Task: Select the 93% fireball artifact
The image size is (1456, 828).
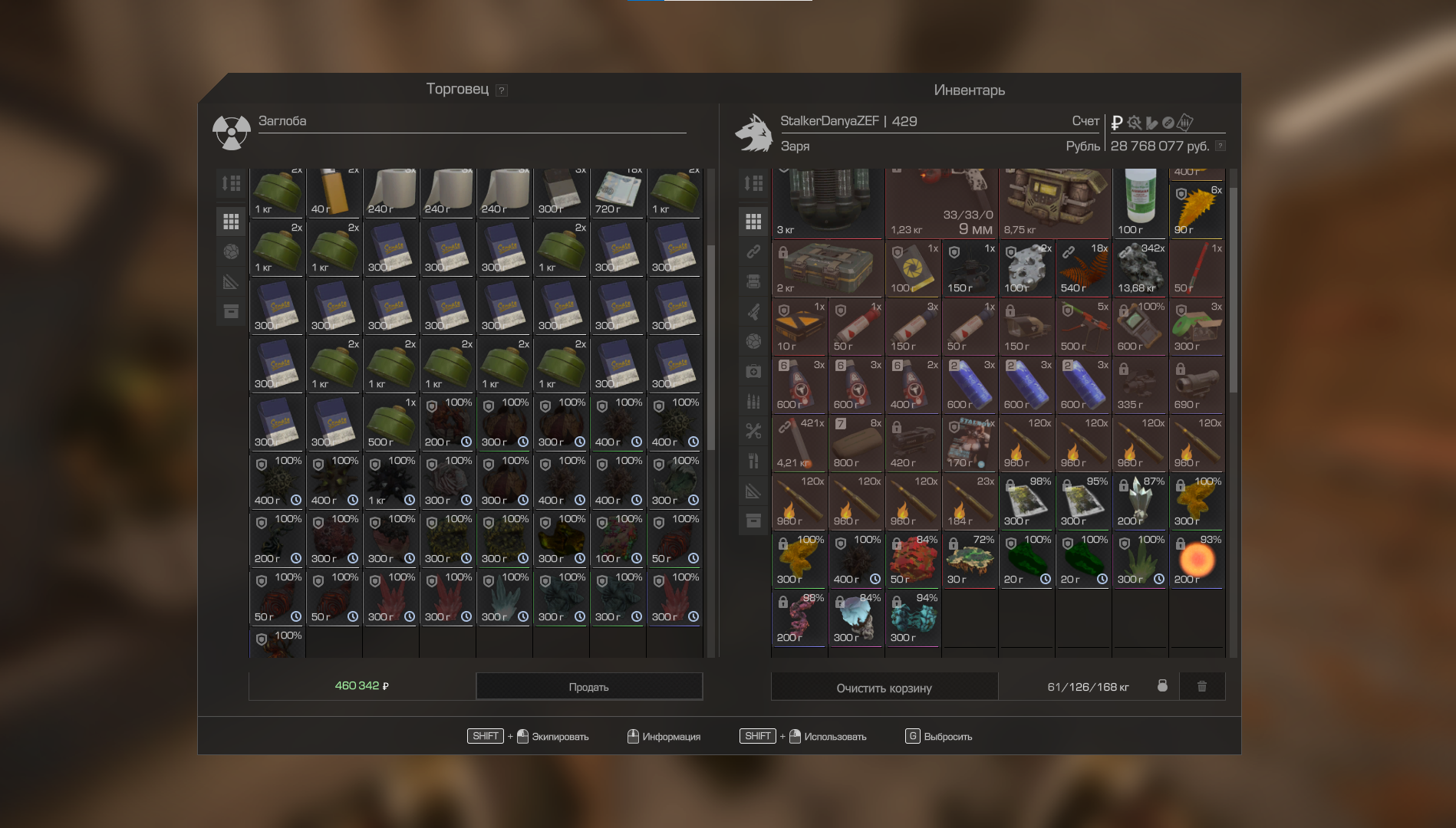Action: point(1197,560)
